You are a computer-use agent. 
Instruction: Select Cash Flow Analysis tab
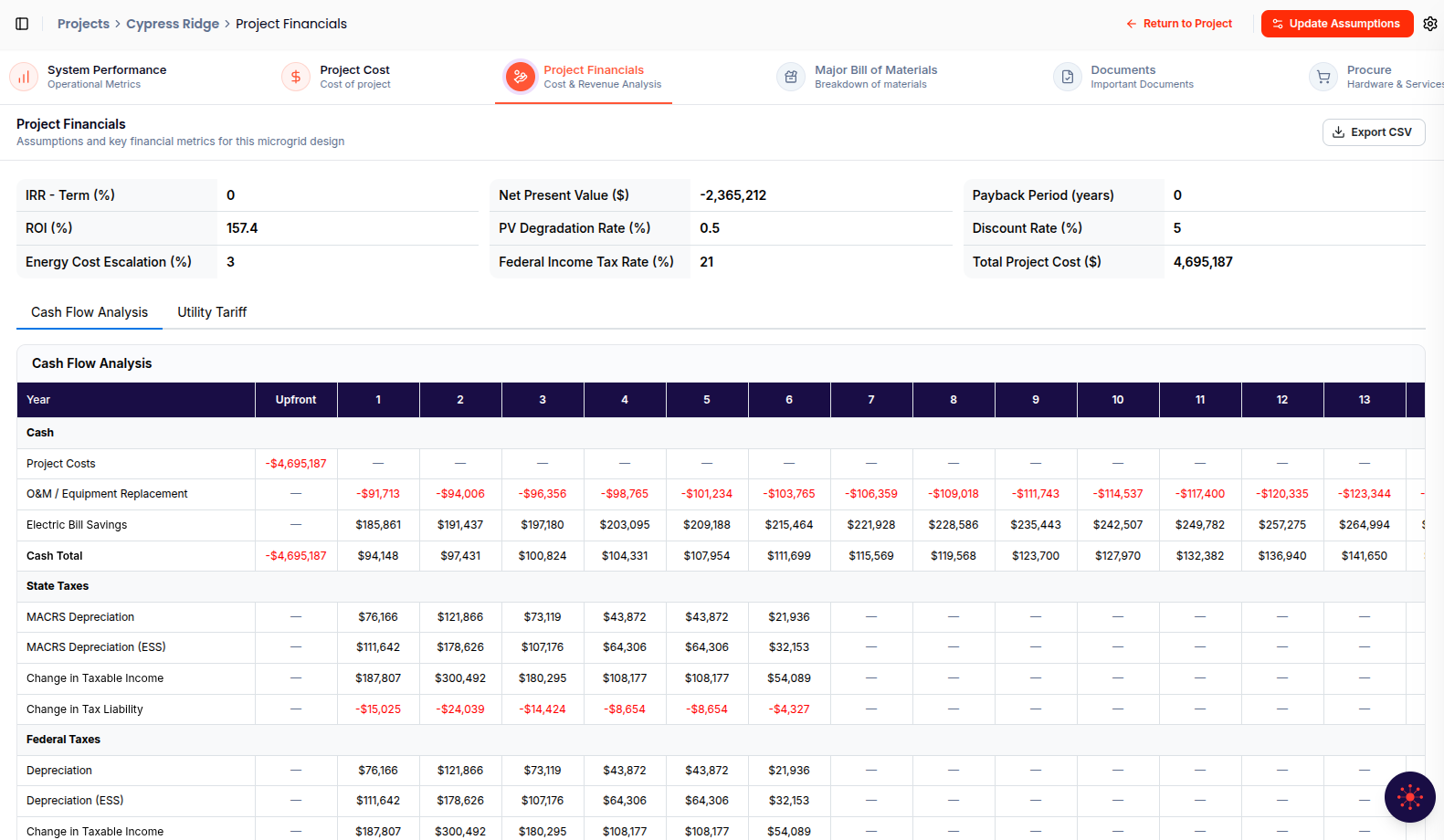[90, 312]
